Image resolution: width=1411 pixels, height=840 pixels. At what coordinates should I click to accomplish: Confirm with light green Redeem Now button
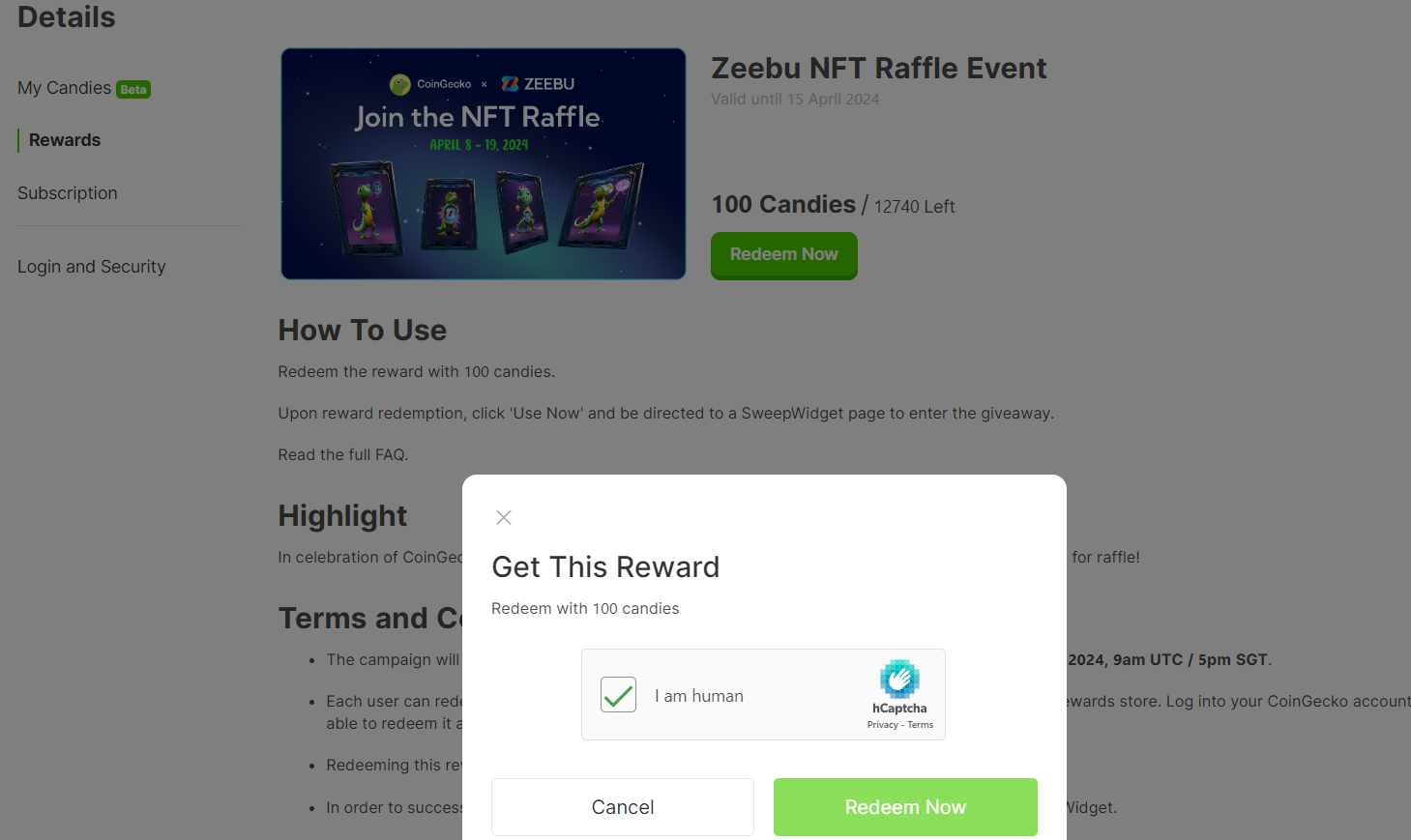click(905, 807)
